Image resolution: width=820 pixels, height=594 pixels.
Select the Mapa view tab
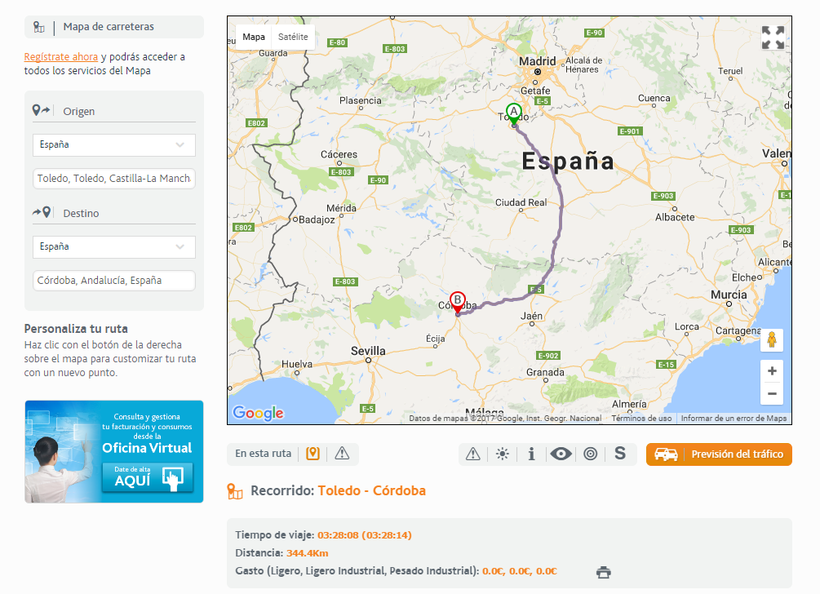coord(254,37)
